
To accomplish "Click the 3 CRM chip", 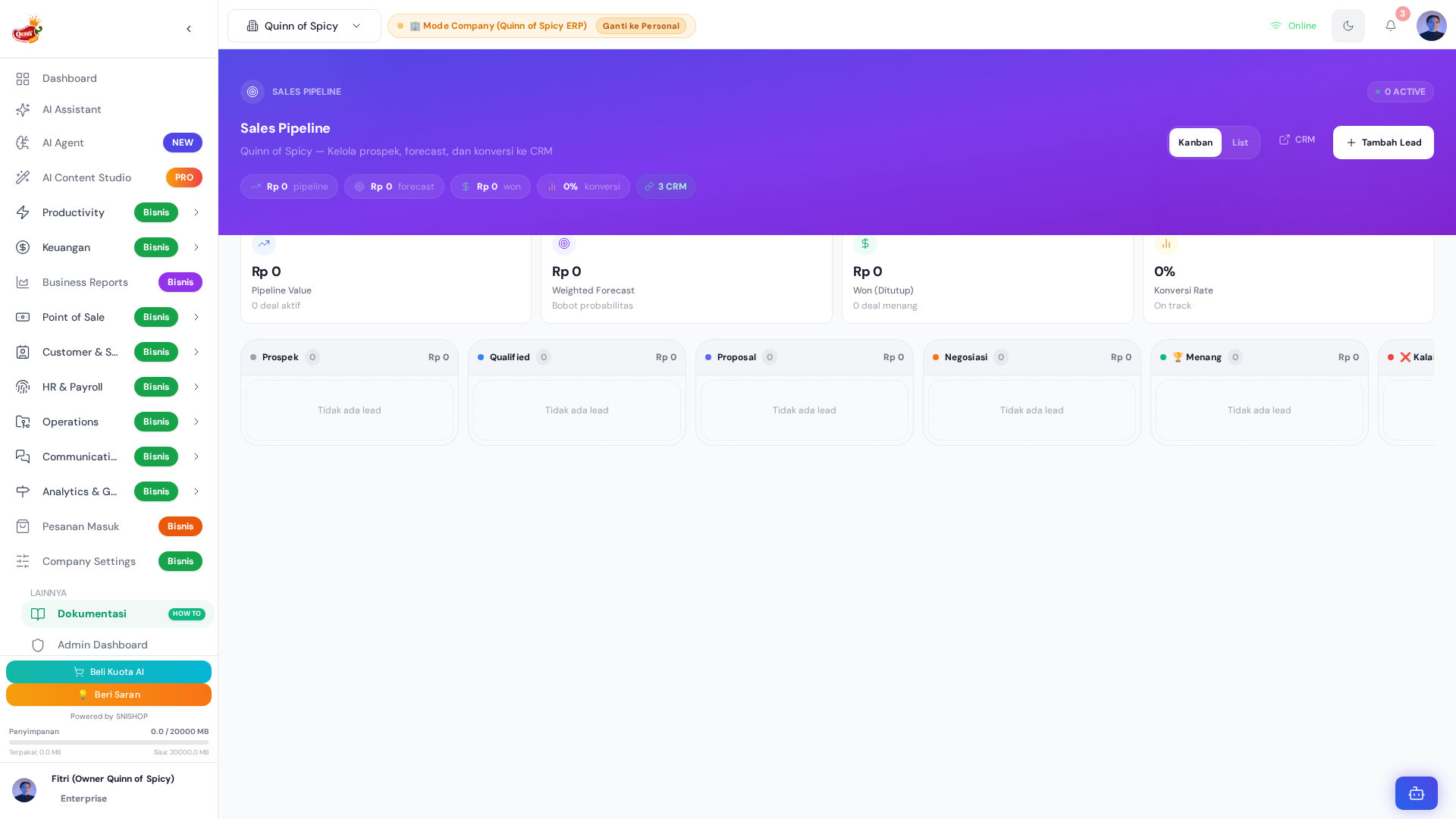I will [665, 187].
